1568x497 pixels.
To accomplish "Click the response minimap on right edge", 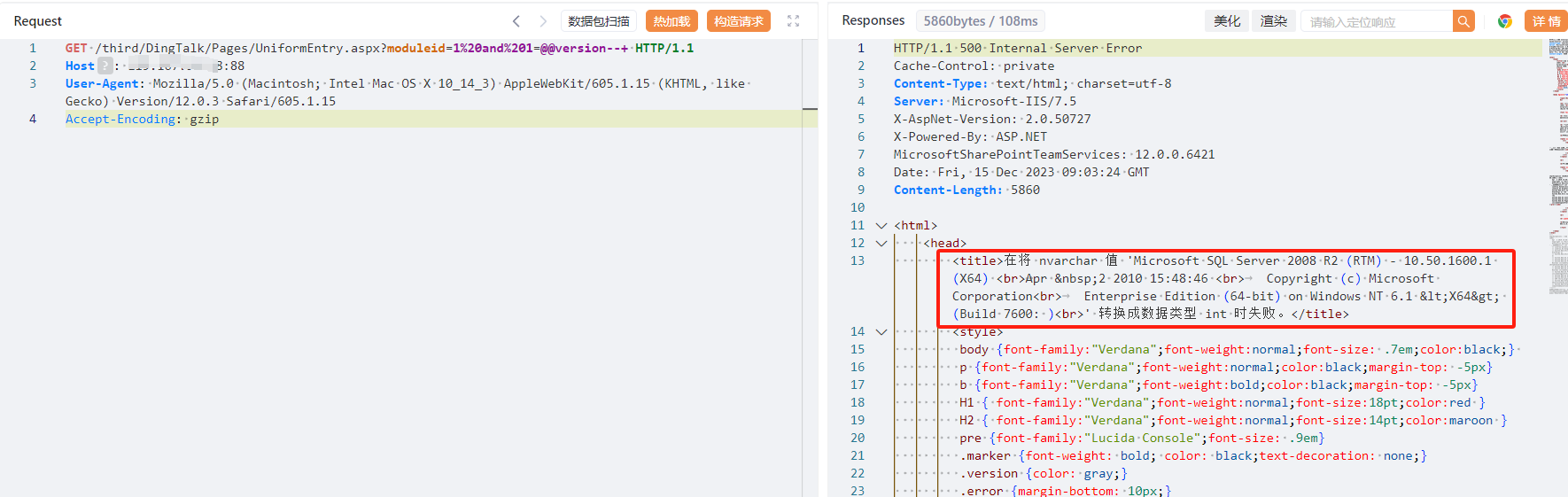I will [1558, 168].
